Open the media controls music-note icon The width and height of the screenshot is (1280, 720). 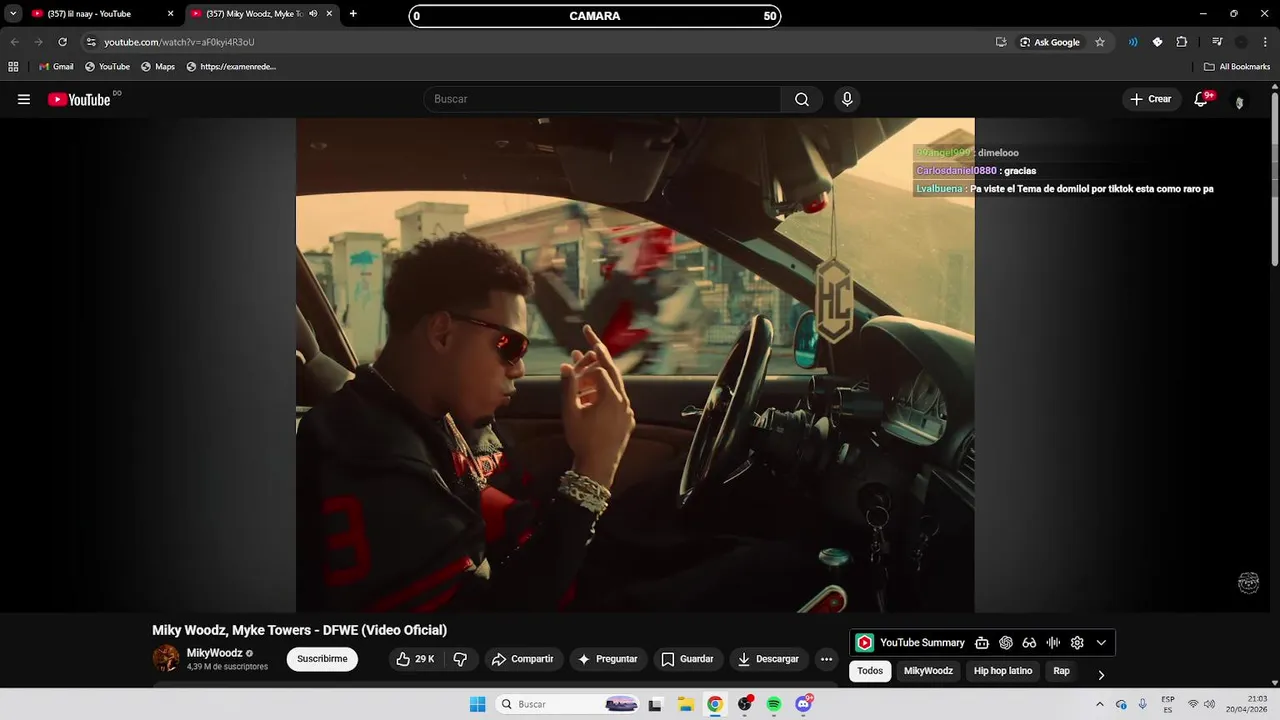point(1217,42)
